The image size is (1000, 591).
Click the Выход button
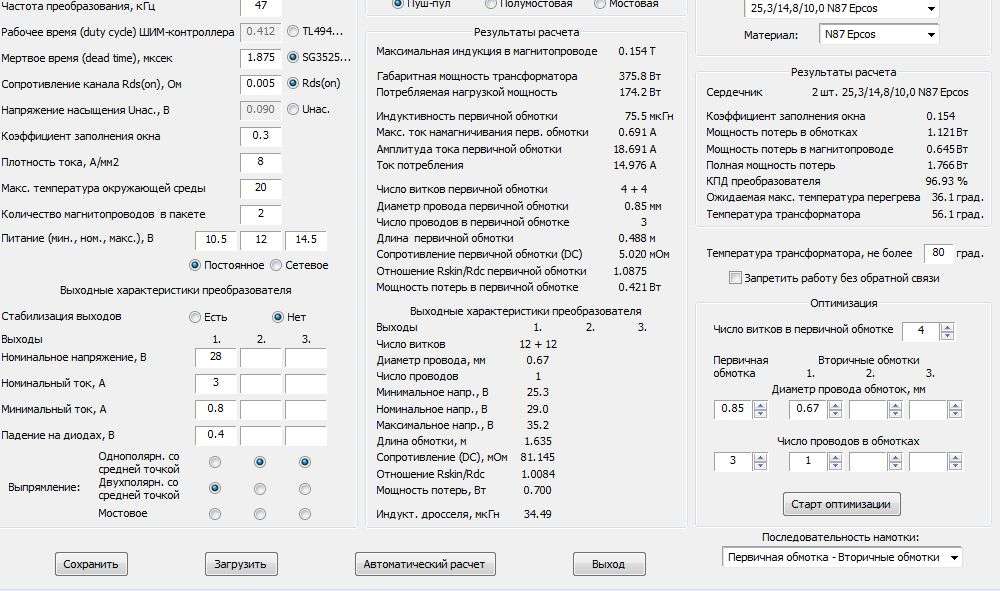(608, 564)
